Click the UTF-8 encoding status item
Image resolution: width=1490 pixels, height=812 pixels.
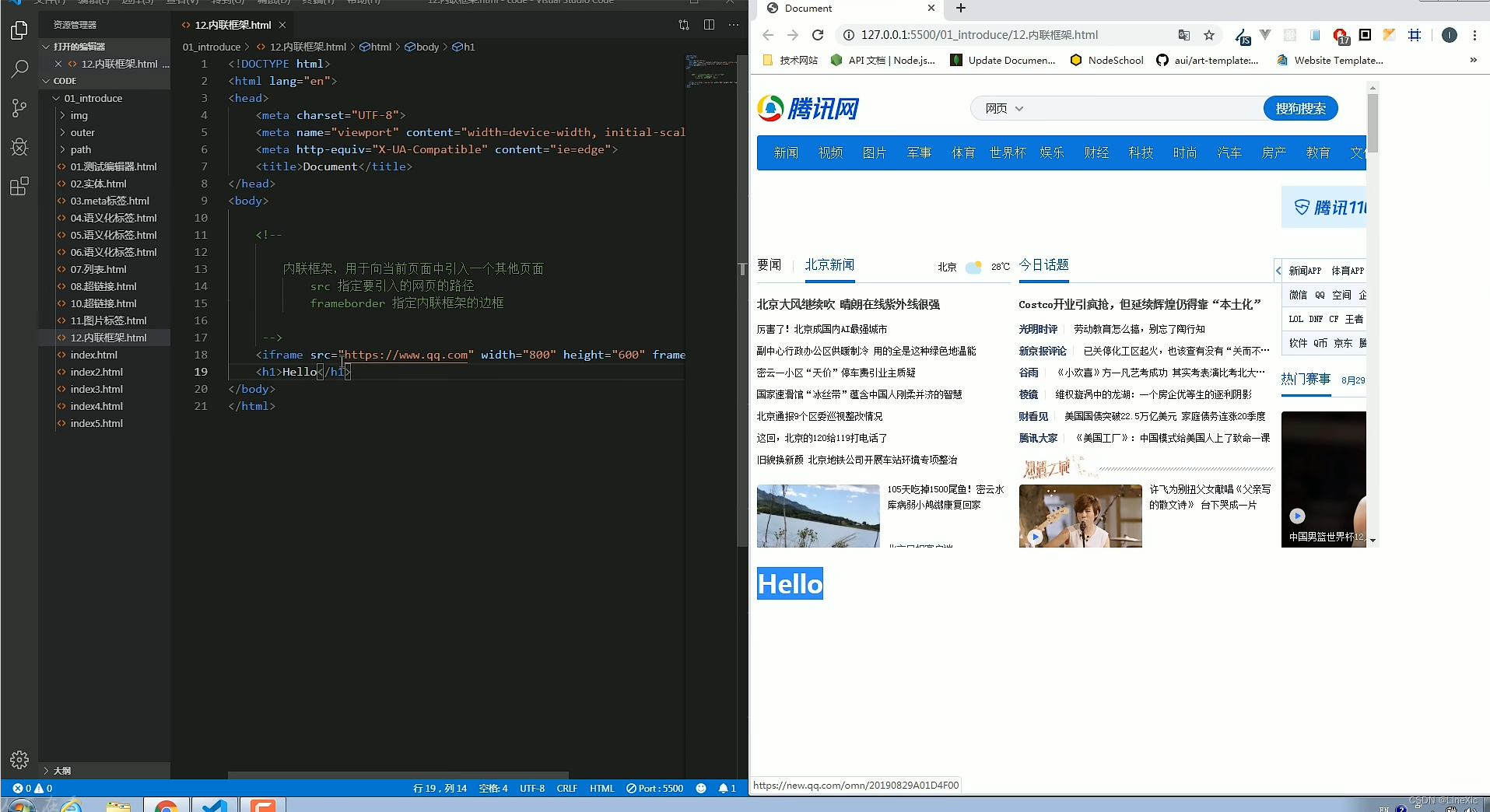point(532,788)
